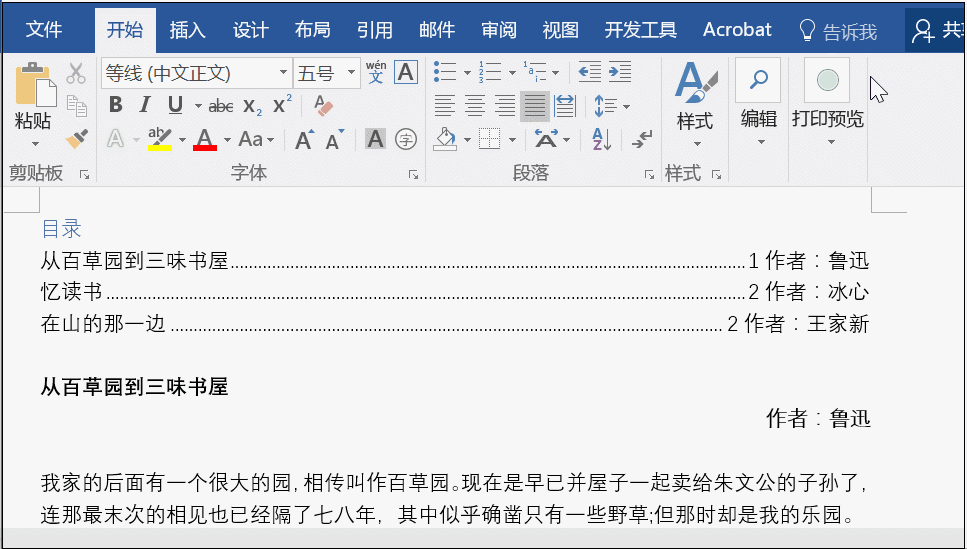
Task: Open the font color dropdown arrow
Action: click(x=227, y=140)
